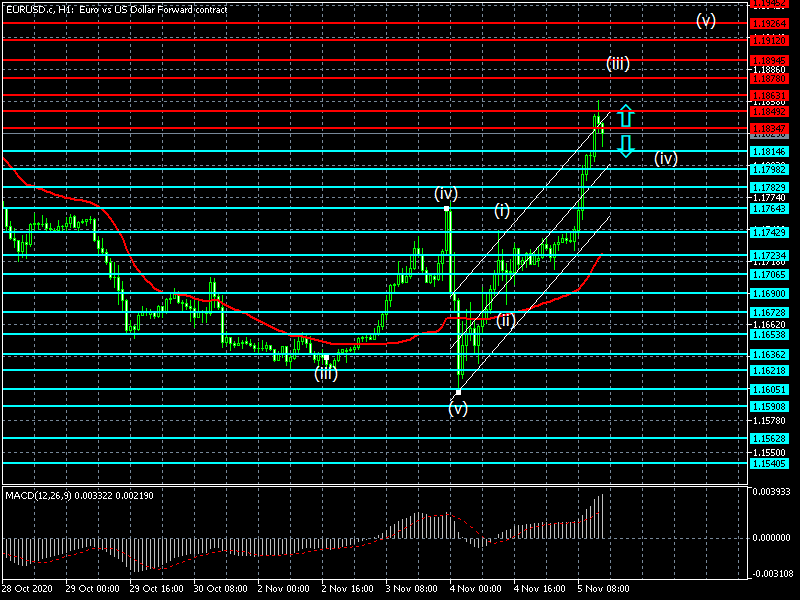
Task: Click the (i) wave label inside the channel
Action: coord(501,210)
